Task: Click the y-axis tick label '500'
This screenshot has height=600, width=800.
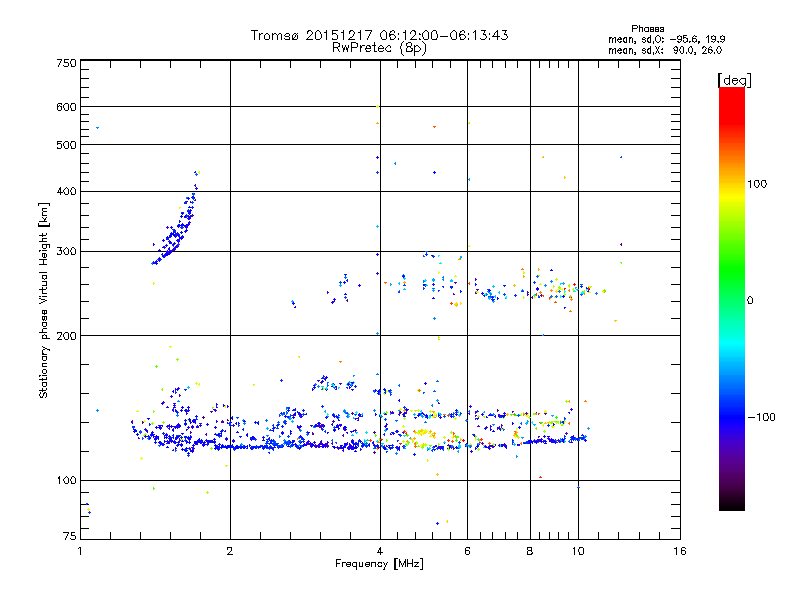Action: tap(66, 145)
